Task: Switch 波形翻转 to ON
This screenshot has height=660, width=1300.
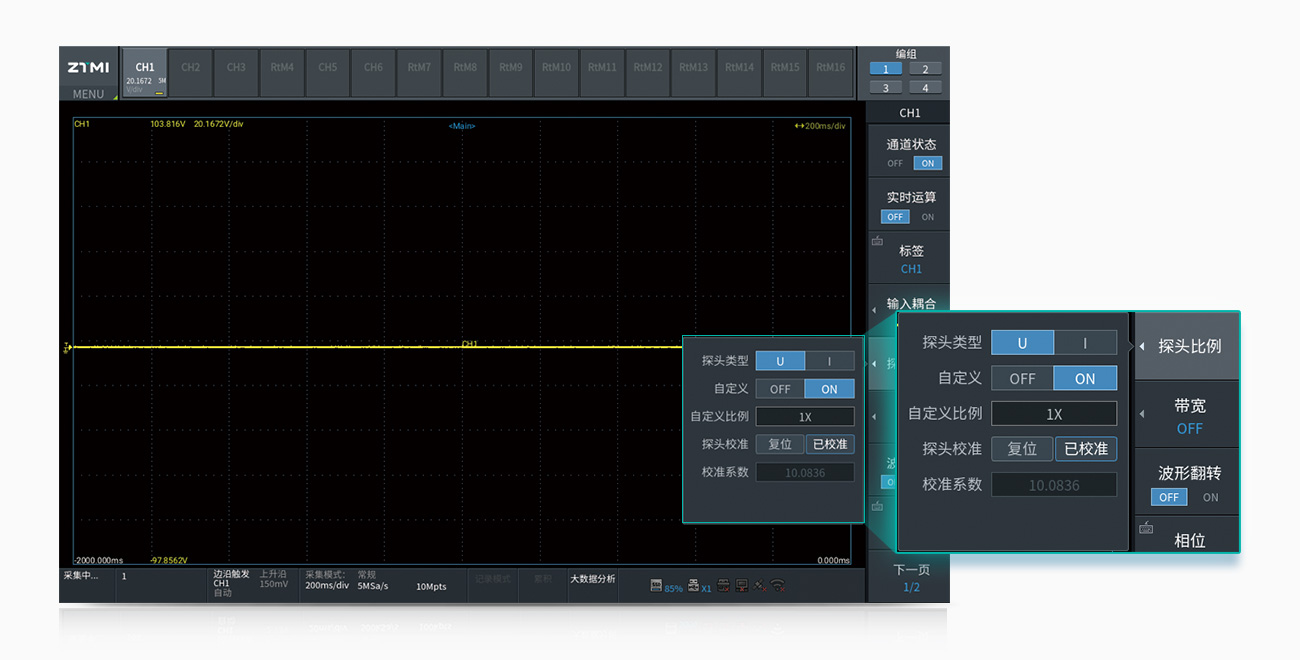Action: pos(1210,497)
